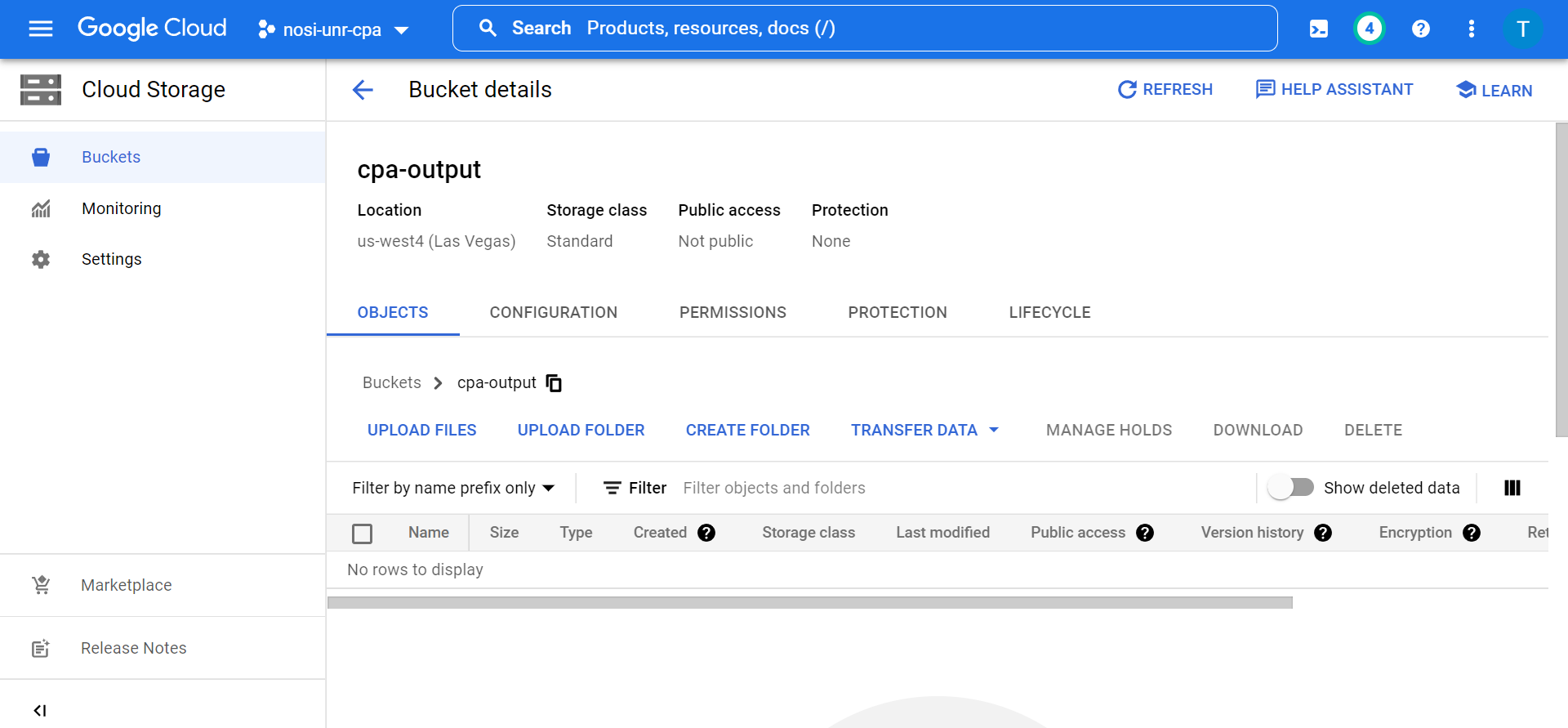Open Release Notes from the sidebar
The image size is (1568, 728).
163,648
